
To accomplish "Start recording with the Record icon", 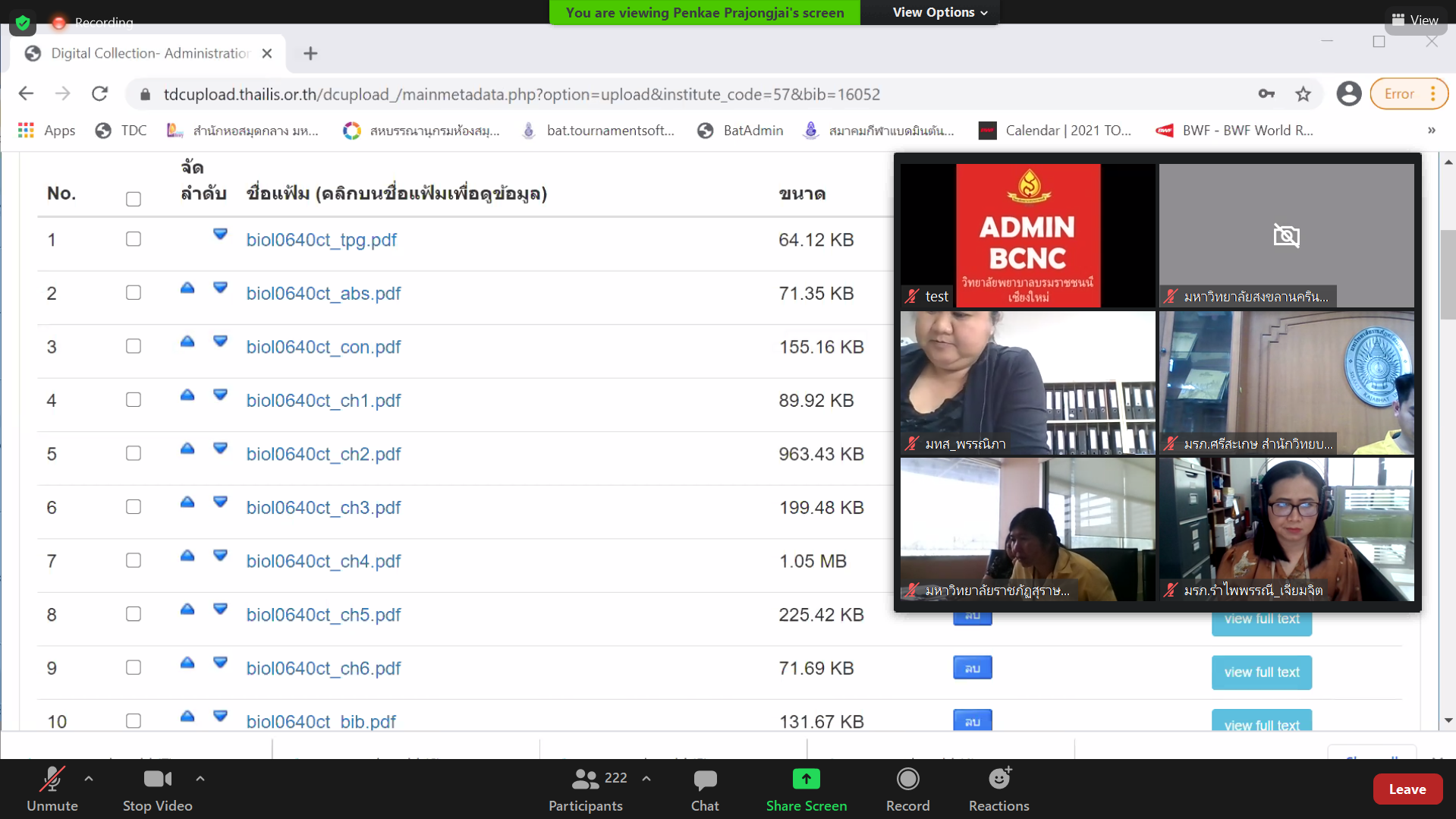I will point(907,780).
